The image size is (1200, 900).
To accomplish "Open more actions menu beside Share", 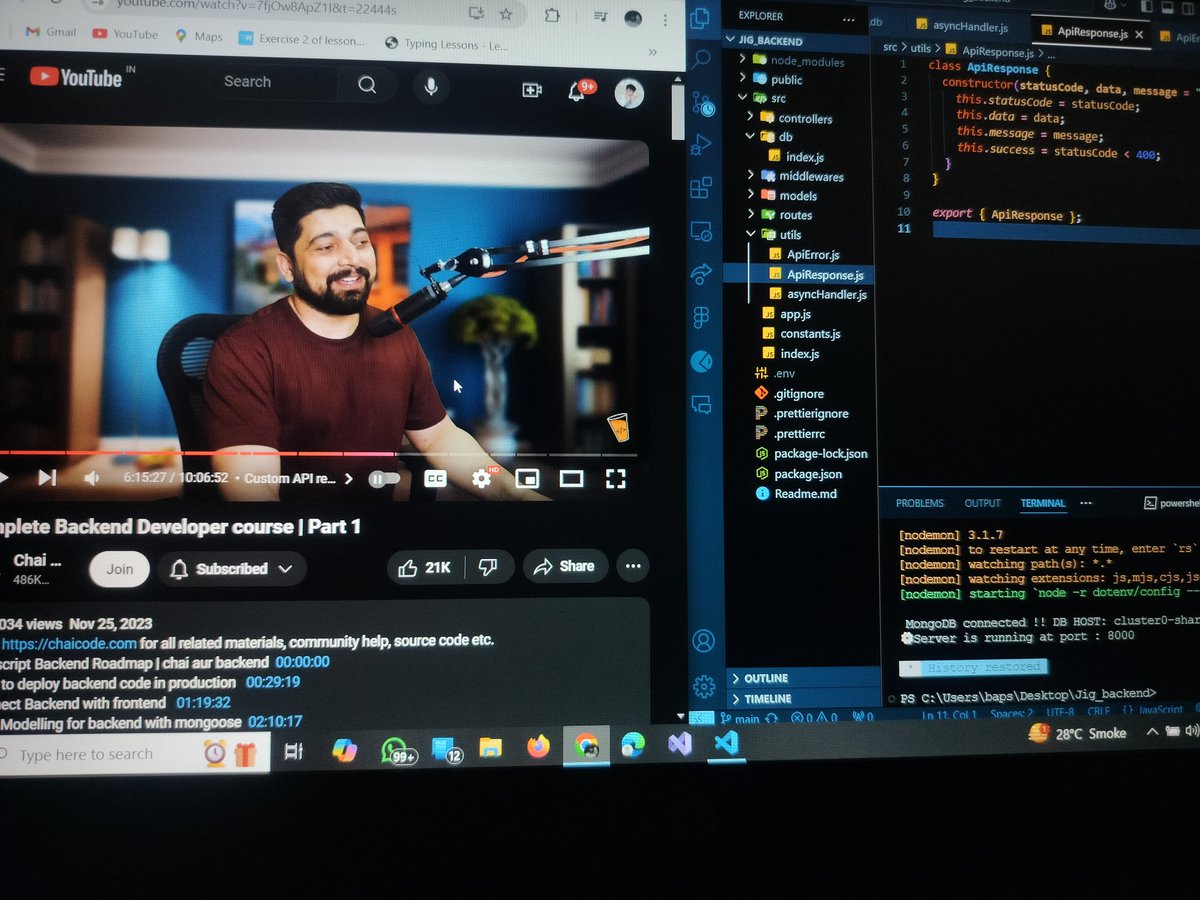I will point(632,566).
